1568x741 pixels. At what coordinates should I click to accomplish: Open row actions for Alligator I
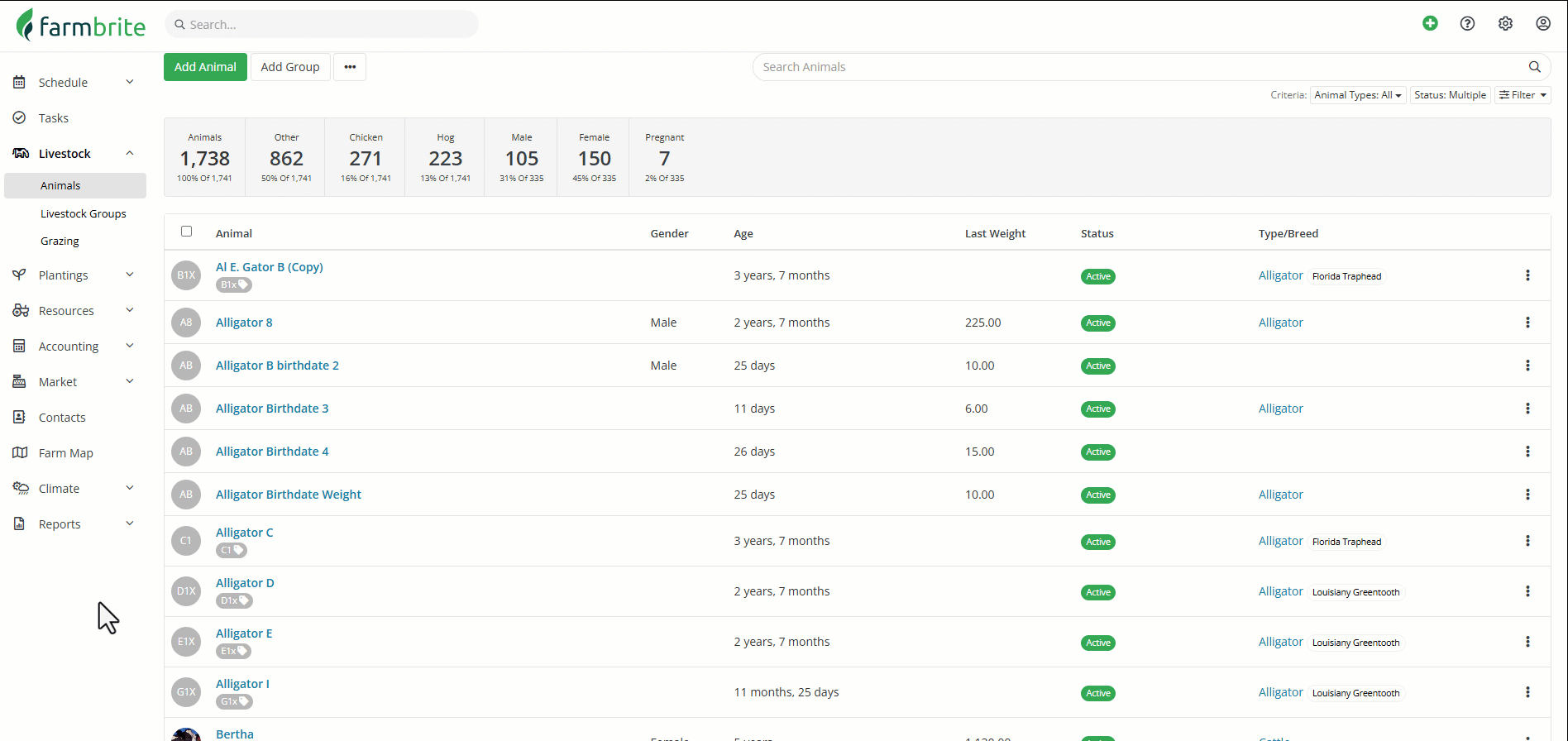pyautogui.click(x=1527, y=692)
